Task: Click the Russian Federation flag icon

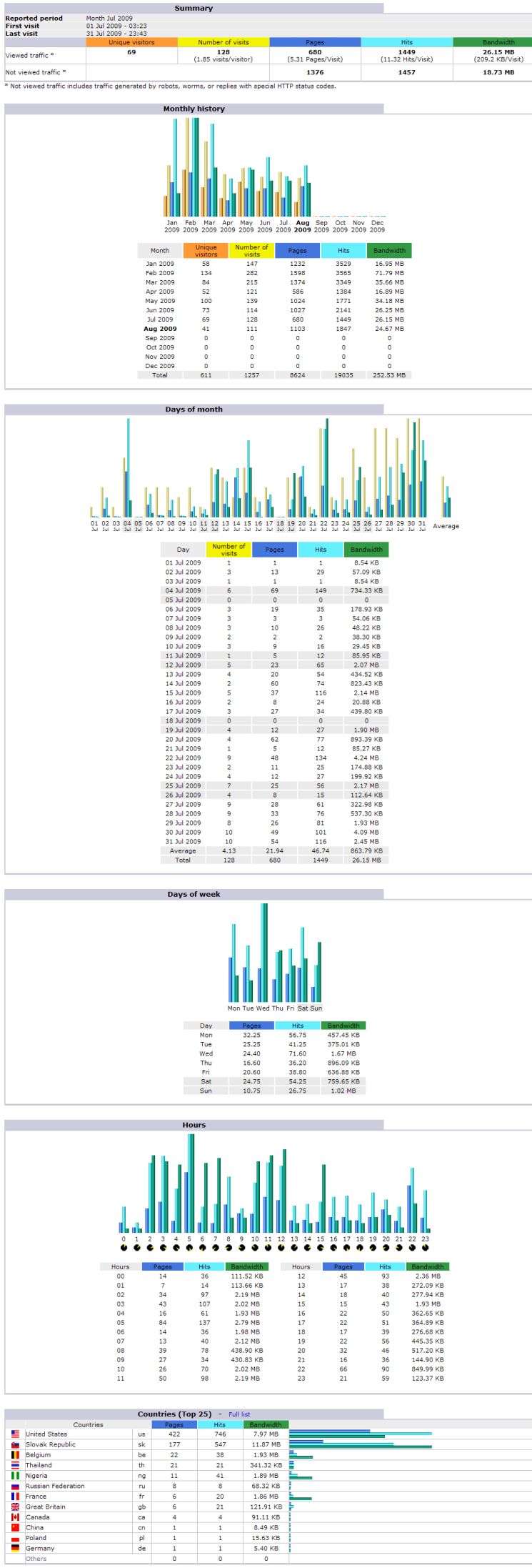Action: (16, 1485)
